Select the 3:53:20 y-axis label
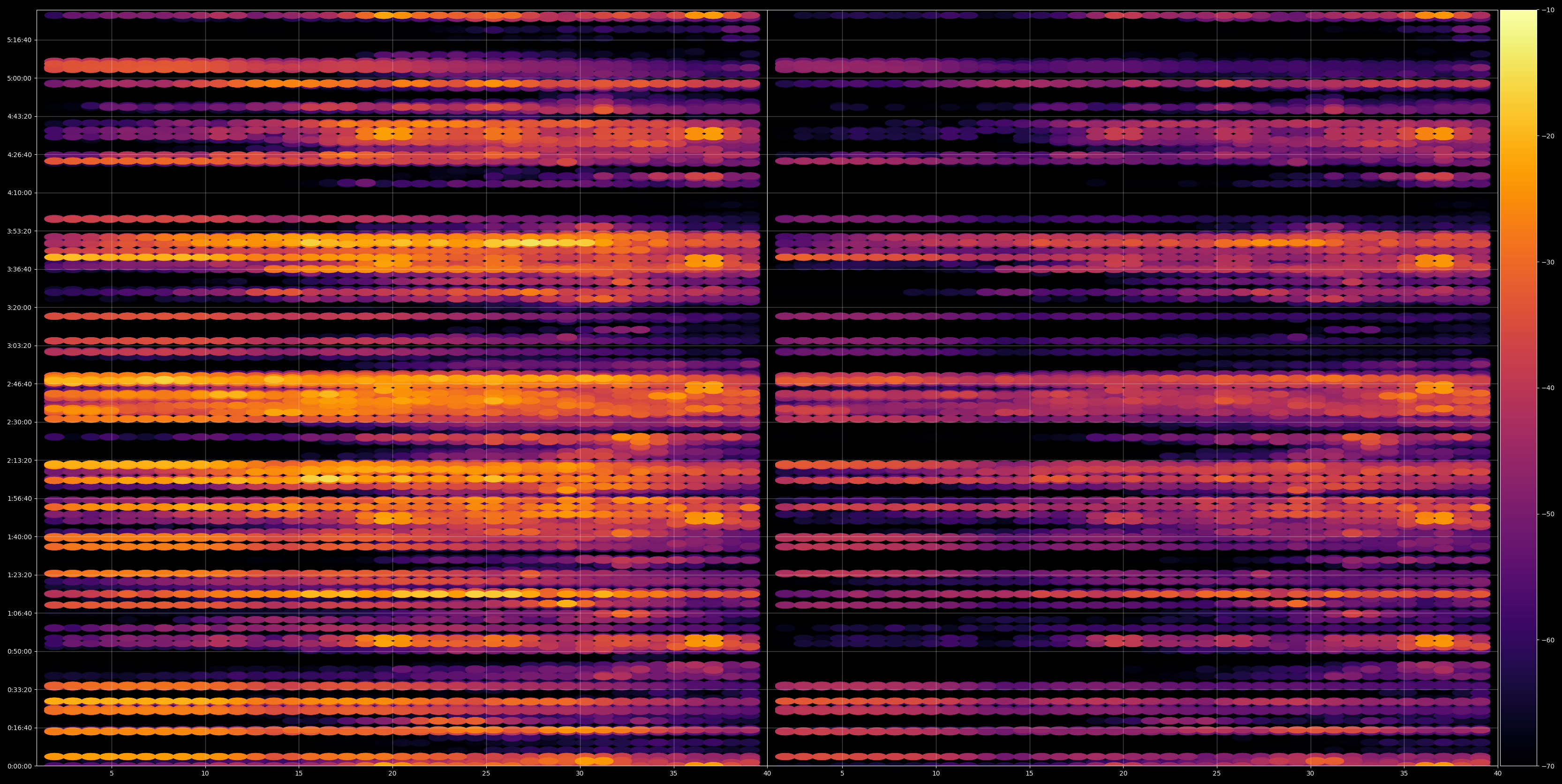This screenshot has width=1562, height=784. point(19,231)
